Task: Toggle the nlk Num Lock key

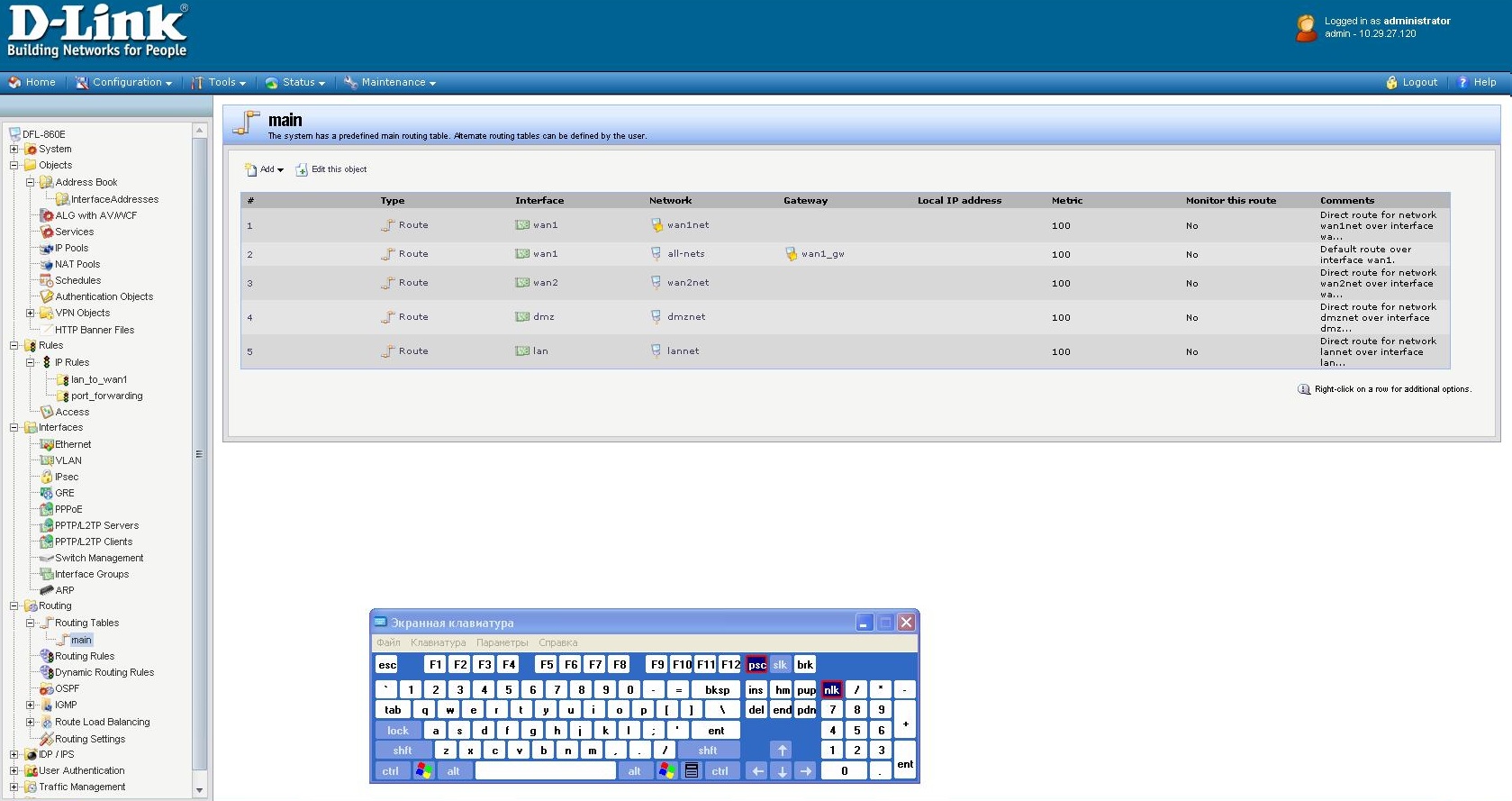Action: point(831,690)
